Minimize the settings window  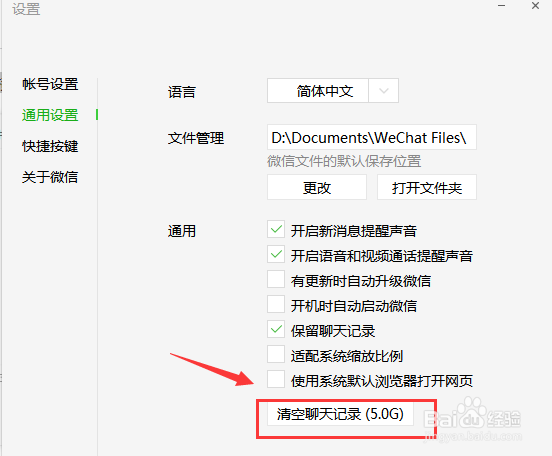501,6
